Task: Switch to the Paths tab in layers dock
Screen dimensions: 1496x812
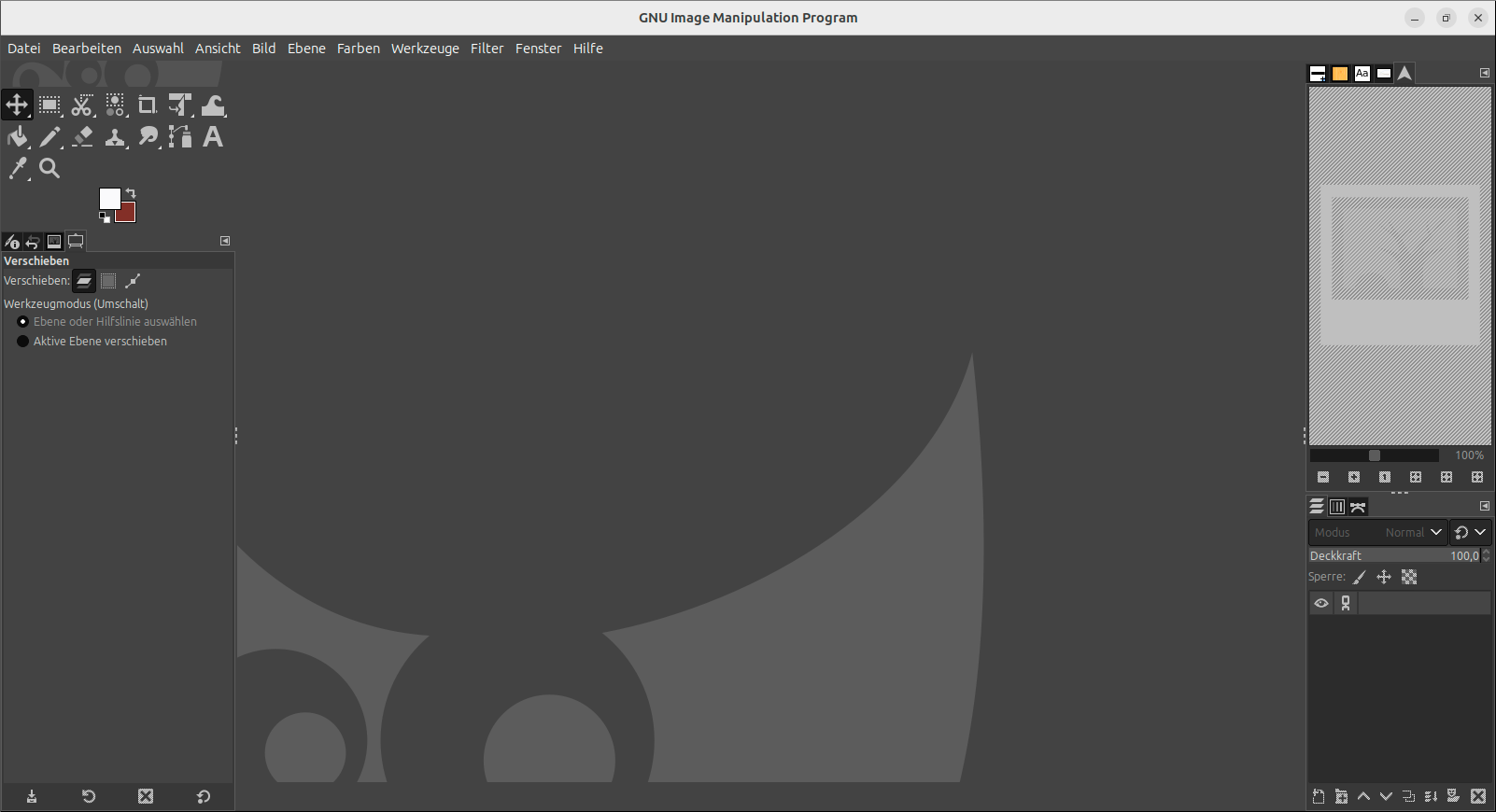Action: (1358, 507)
